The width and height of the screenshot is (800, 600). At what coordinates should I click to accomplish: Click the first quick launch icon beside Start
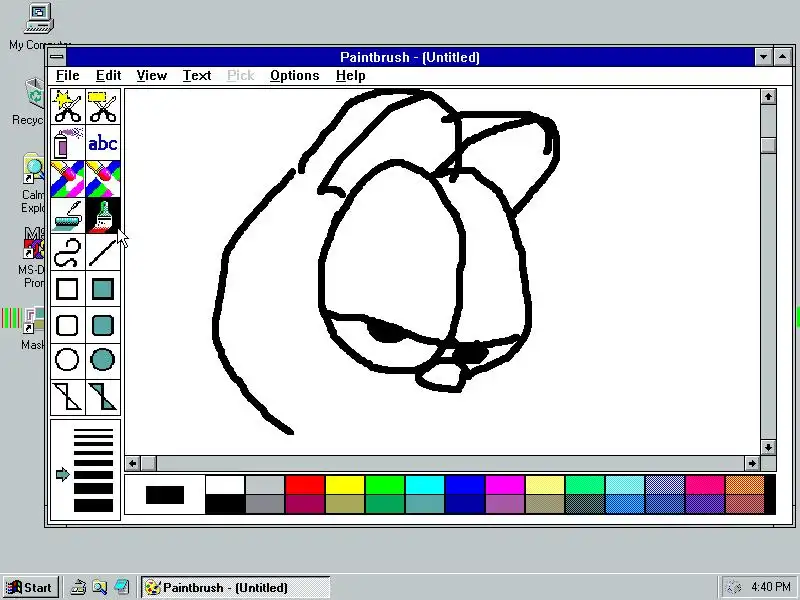pyautogui.click(x=78, y=587)
